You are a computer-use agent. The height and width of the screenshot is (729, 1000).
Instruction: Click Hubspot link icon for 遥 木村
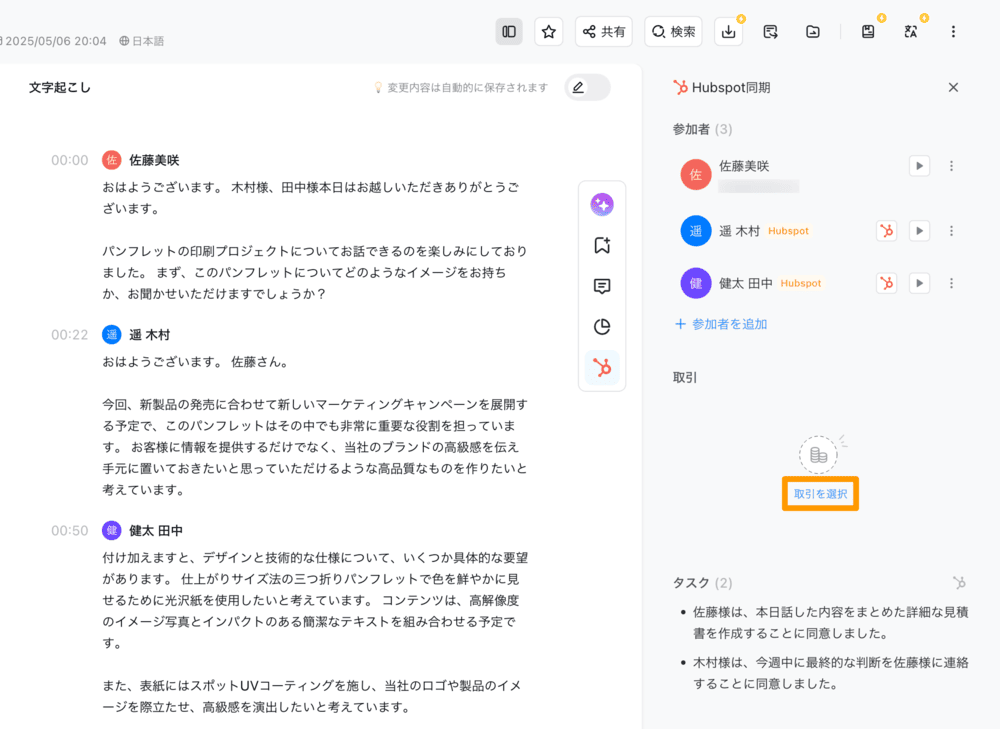coord(886,231)
